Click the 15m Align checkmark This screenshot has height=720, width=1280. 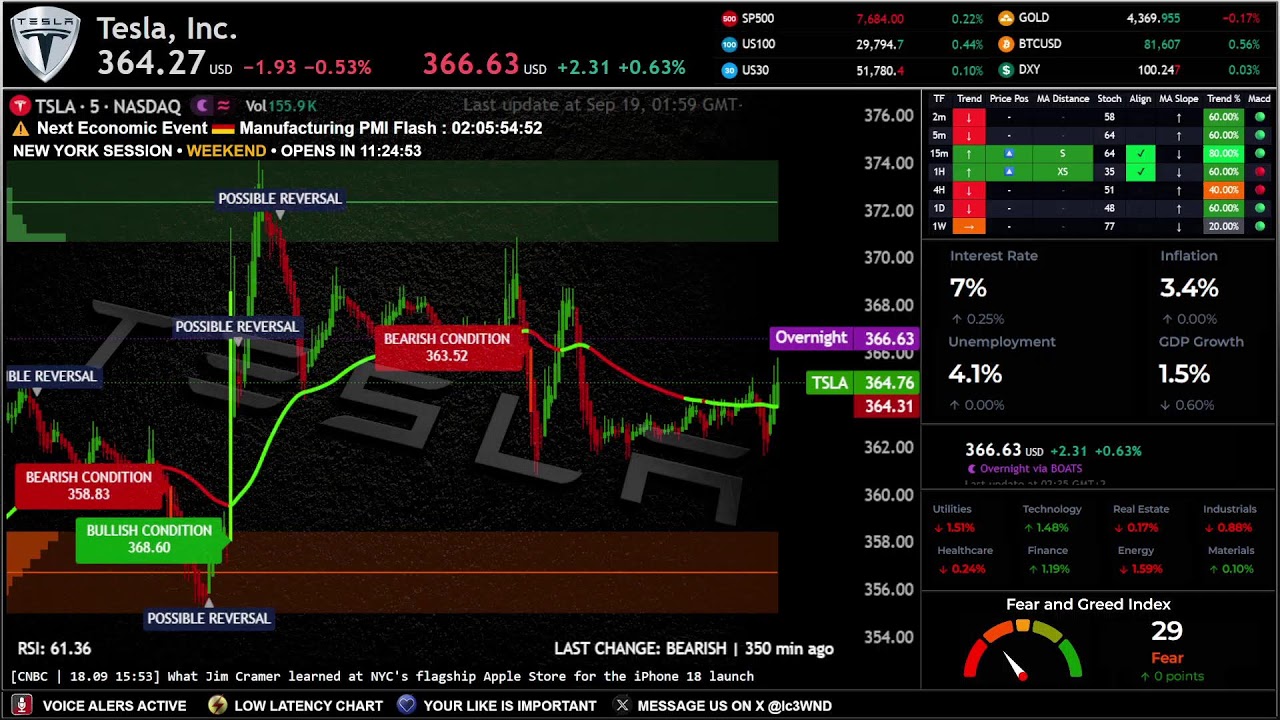click(x=1140, y=153)
